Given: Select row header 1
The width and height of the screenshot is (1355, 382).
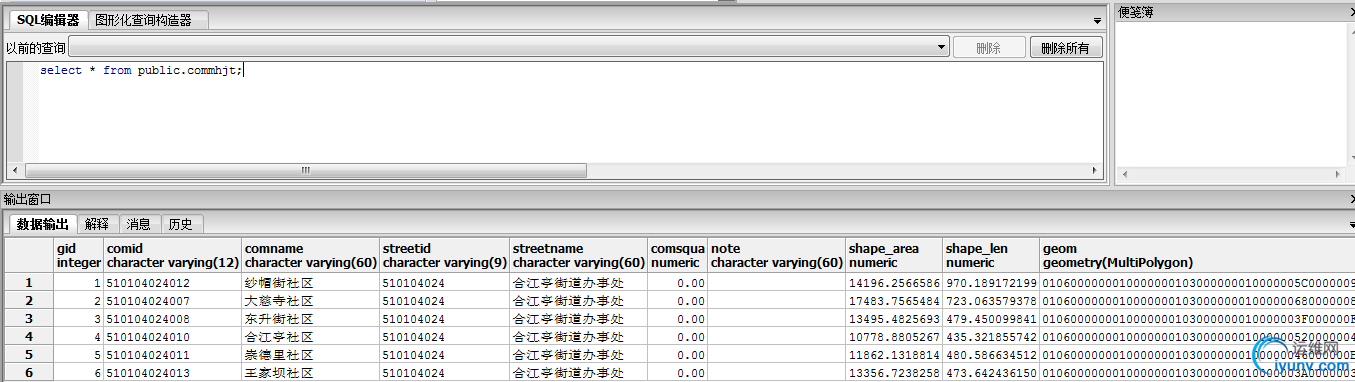Looking at the screenshot, I should [x=28, y=282].
